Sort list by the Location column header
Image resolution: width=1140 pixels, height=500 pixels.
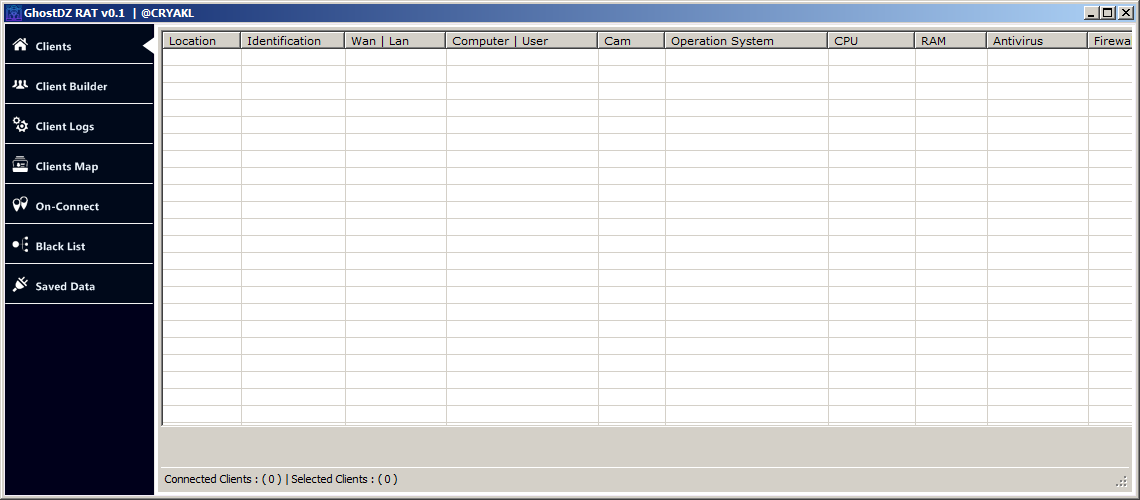pyautogui.click(x=201, y=41)
